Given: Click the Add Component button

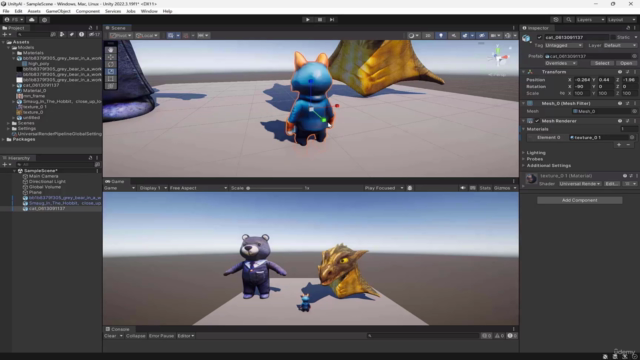Looking at the screenshot, I should tap(580, 200).
